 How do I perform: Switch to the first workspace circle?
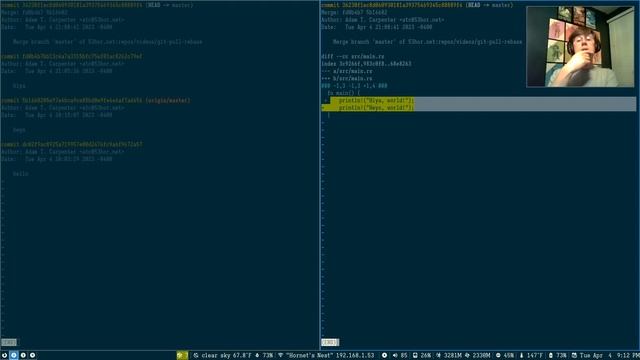point(4,356)
